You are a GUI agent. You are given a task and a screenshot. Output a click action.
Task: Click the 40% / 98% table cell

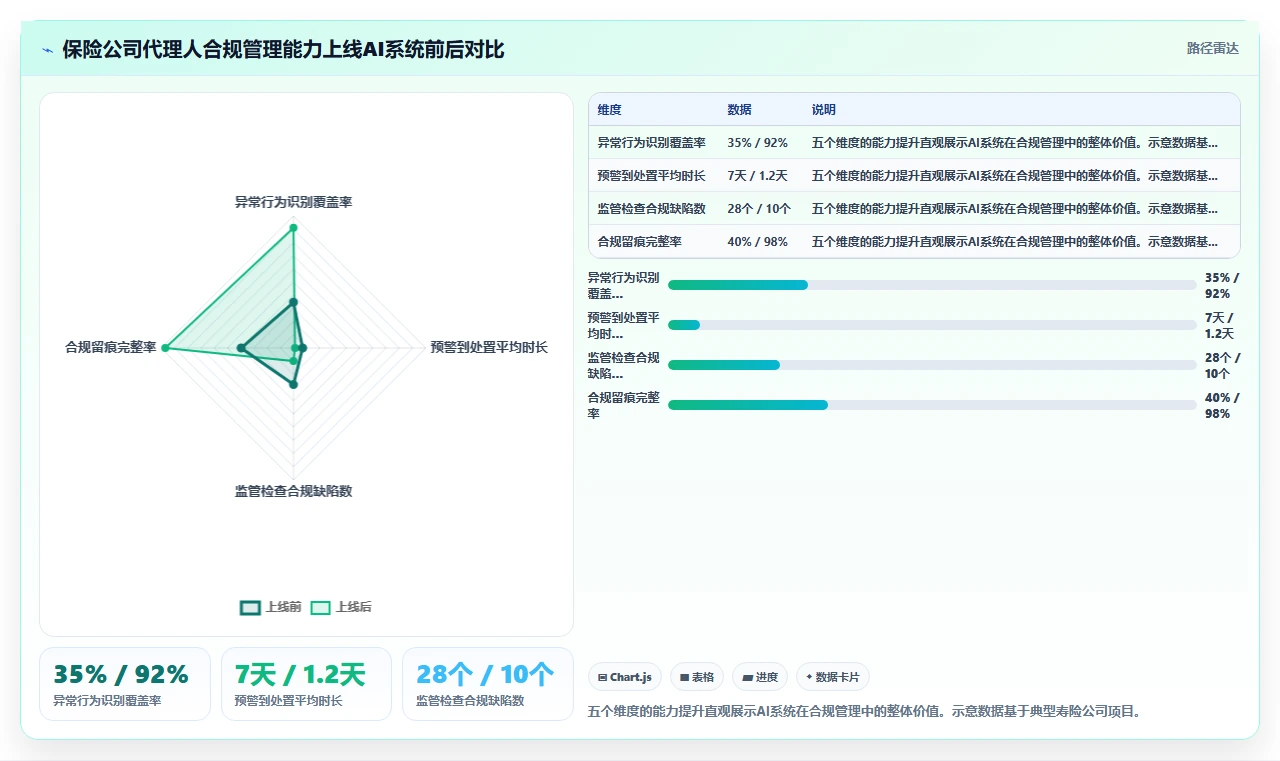point(757,242)
